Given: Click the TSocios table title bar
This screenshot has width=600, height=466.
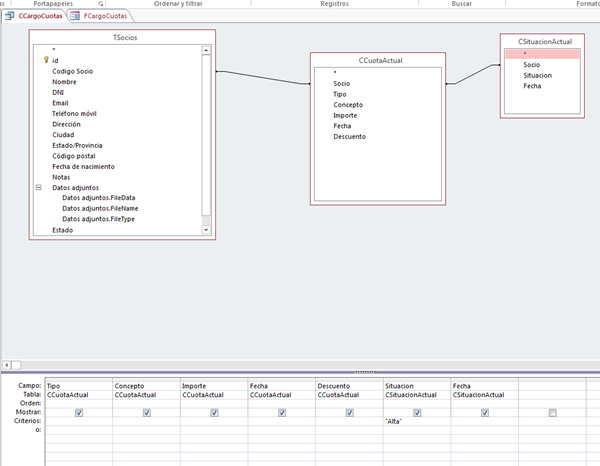Looking at the screenshot, I should click(x=118, y=37).
